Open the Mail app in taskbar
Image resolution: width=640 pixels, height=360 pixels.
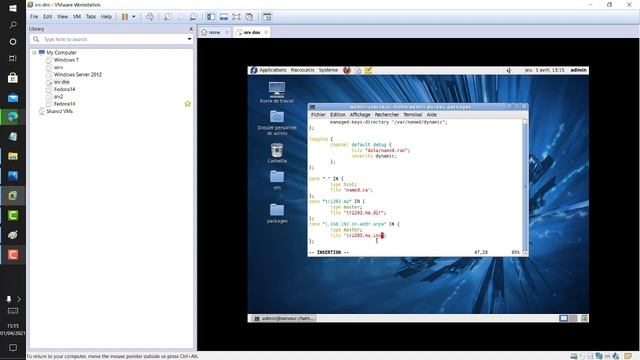point(13,98)
